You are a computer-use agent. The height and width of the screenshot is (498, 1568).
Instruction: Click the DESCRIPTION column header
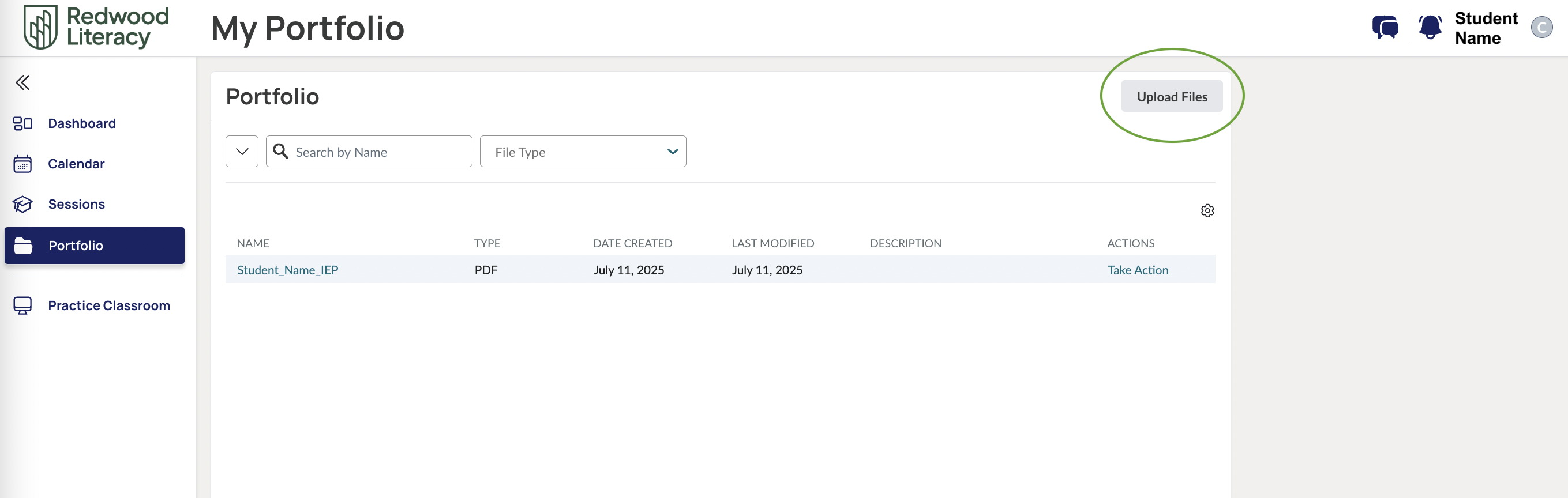pos(905,243)
